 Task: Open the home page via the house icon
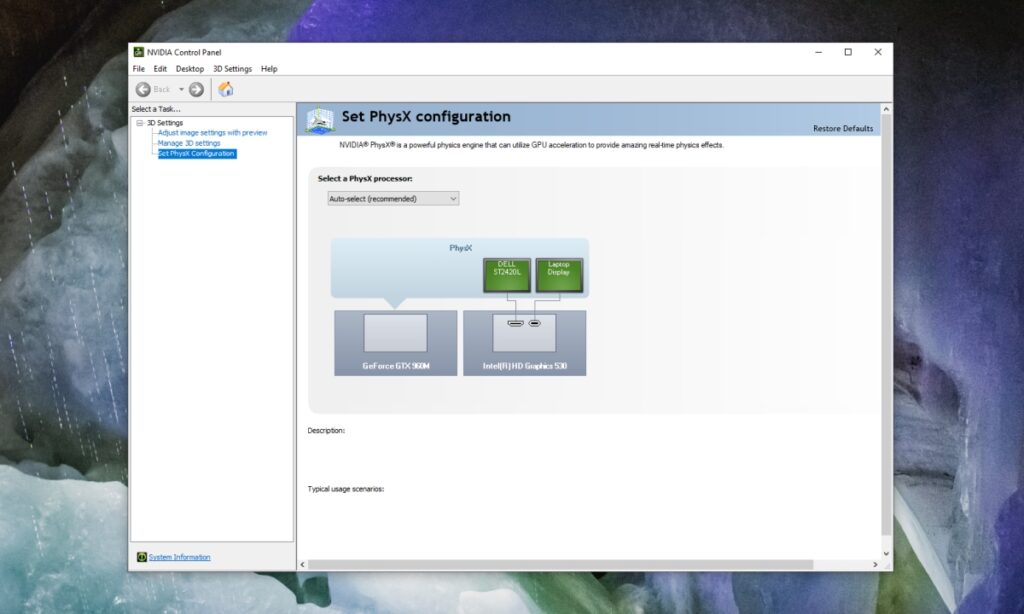pos(225,89)
